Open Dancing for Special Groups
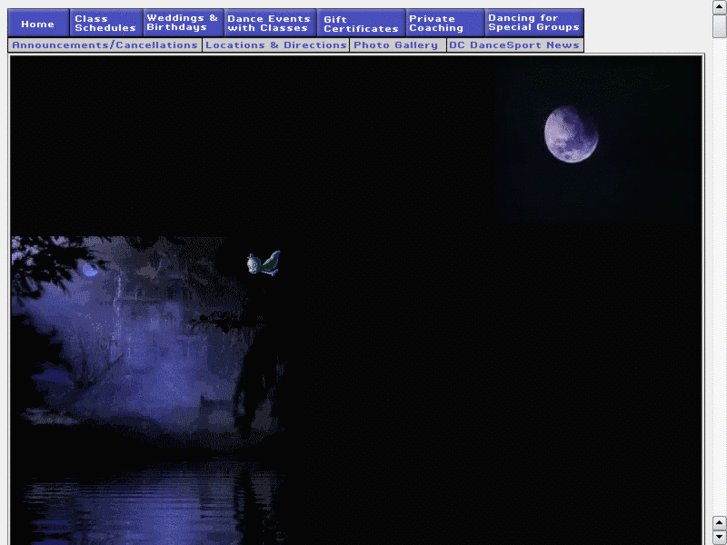Image resolution: width=727 pixels, height=545 pixels. 534,23
